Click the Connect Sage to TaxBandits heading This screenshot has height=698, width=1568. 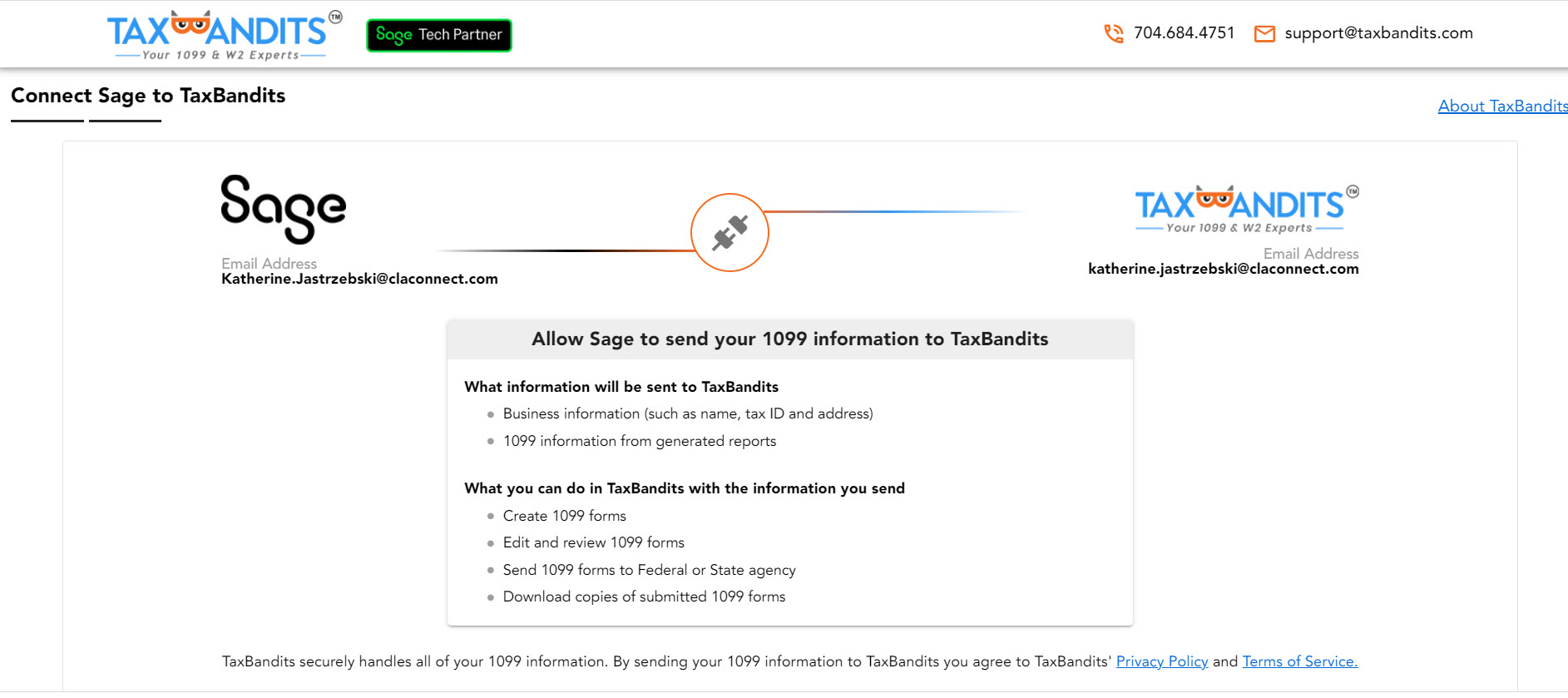pyautogui.click(x=148, y=96)
